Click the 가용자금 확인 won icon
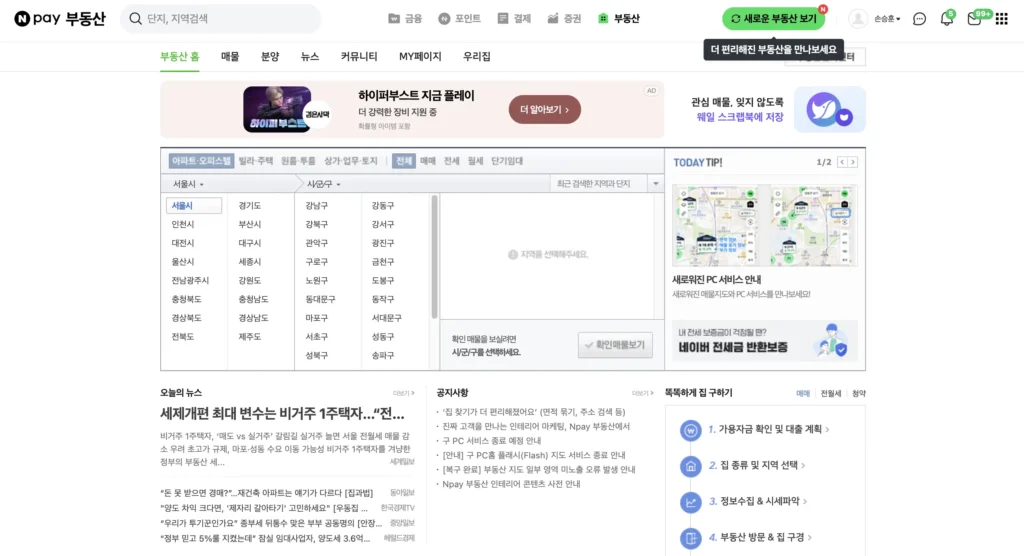The image size is (1024, 556). point(690,430)
